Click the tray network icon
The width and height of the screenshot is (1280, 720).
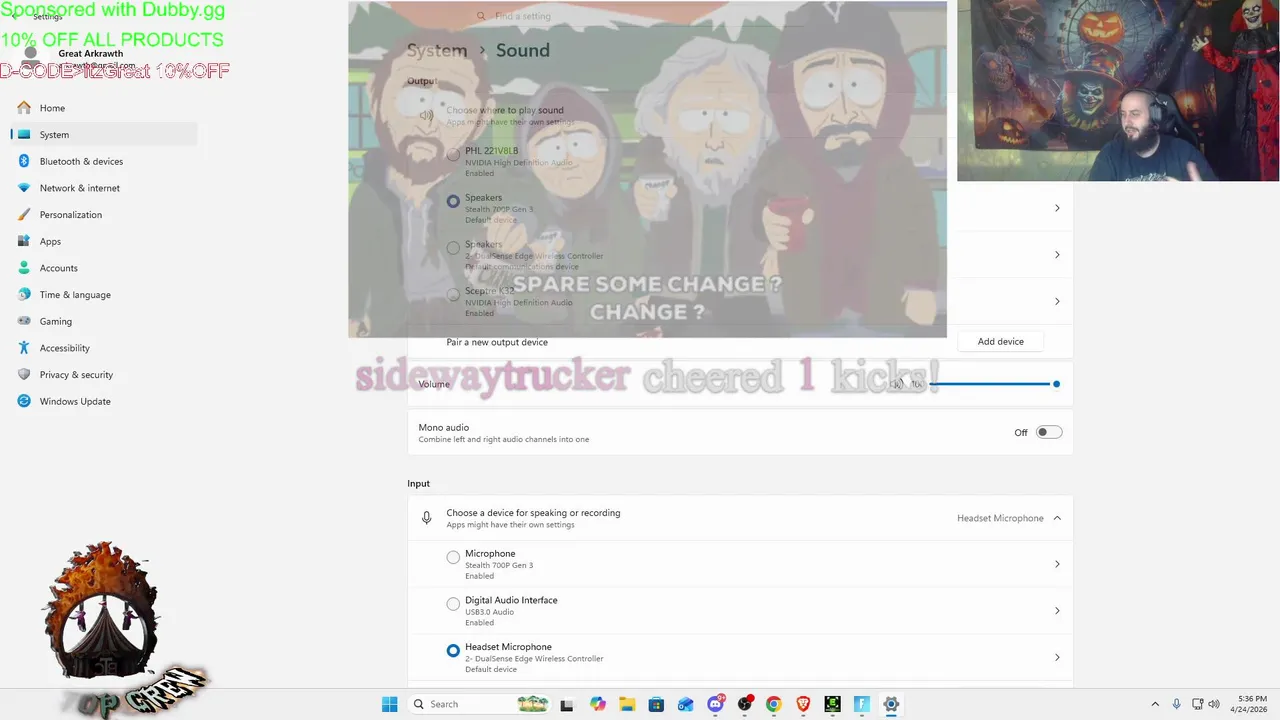[1197, 704]
